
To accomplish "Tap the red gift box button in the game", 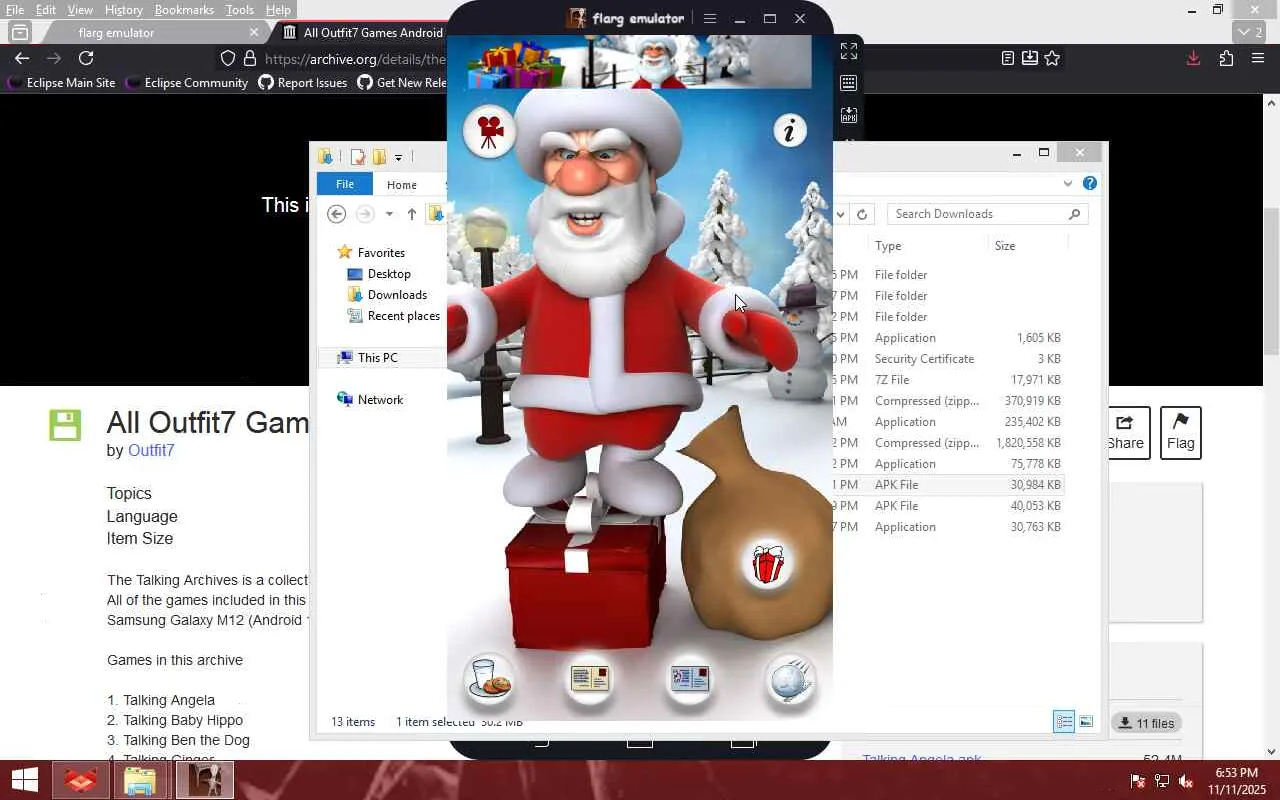I will click(x=768, y=564).
